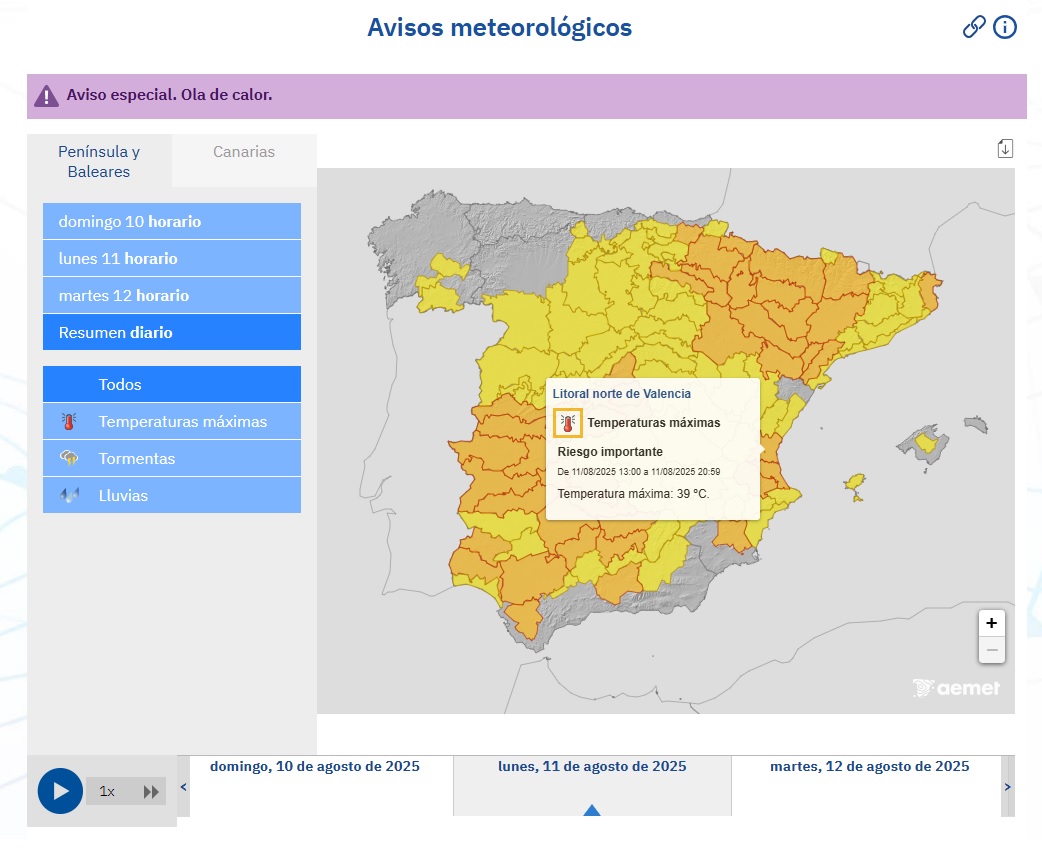1042x850 pixels.
Task: Toggle the martes 12 horario view
Action: (x=171, y=295)
